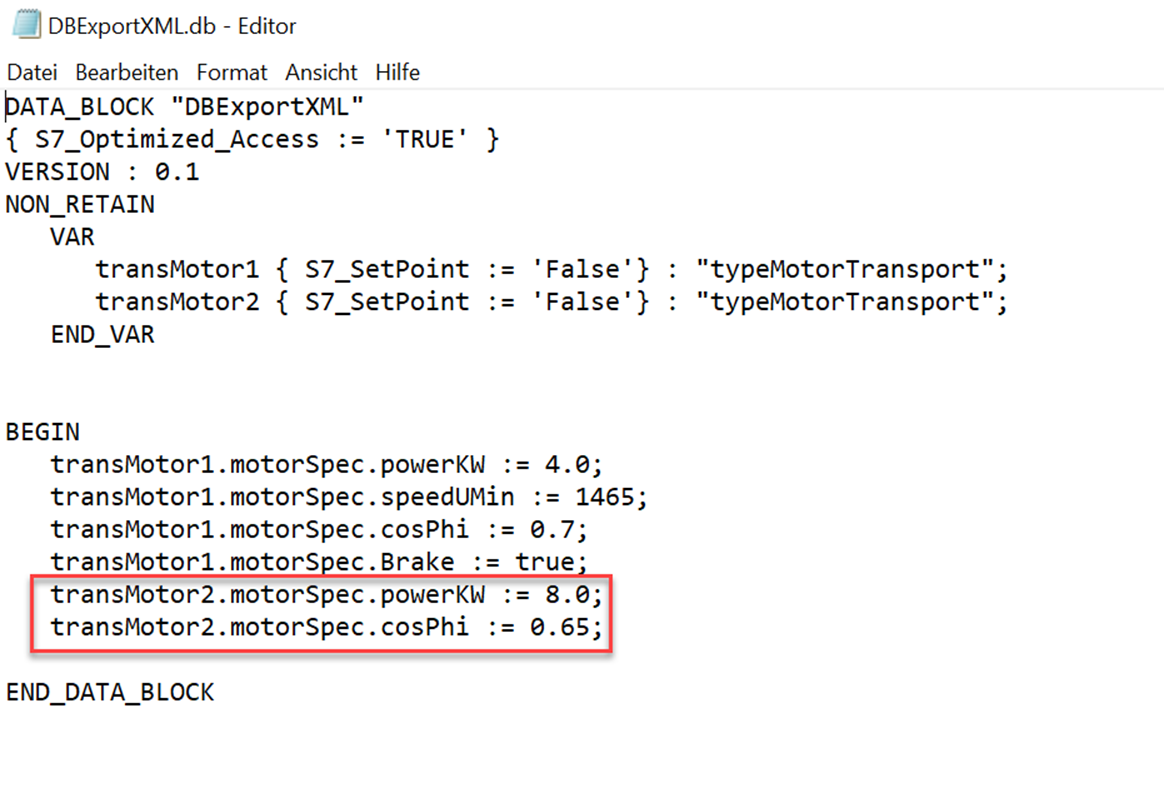1164x793 pixels.
Task: Click the transMotor1 variable declaration line
Action: pyautogui.click(x=551, y=270)
